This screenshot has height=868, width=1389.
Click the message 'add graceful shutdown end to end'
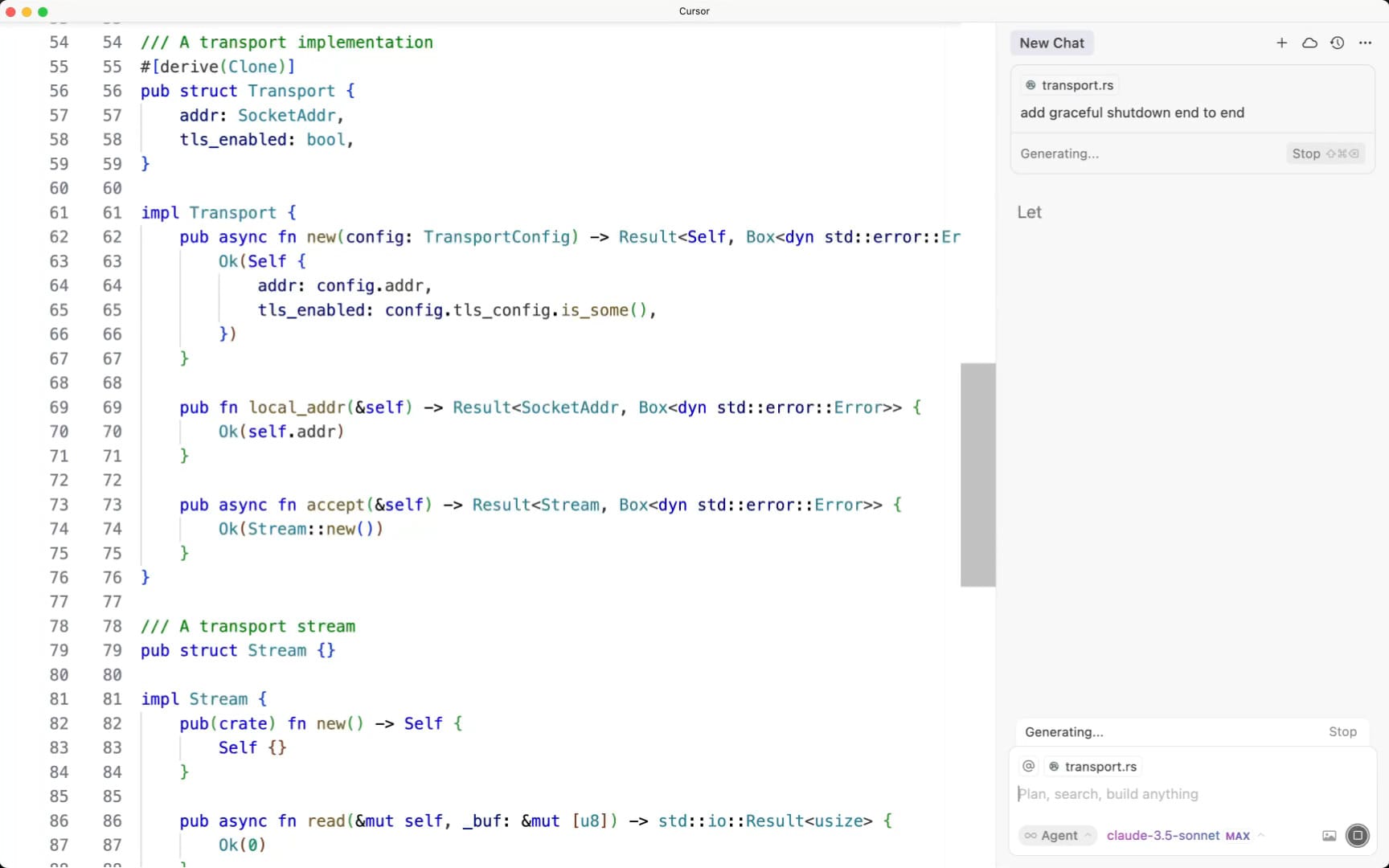coord(1132,113)
